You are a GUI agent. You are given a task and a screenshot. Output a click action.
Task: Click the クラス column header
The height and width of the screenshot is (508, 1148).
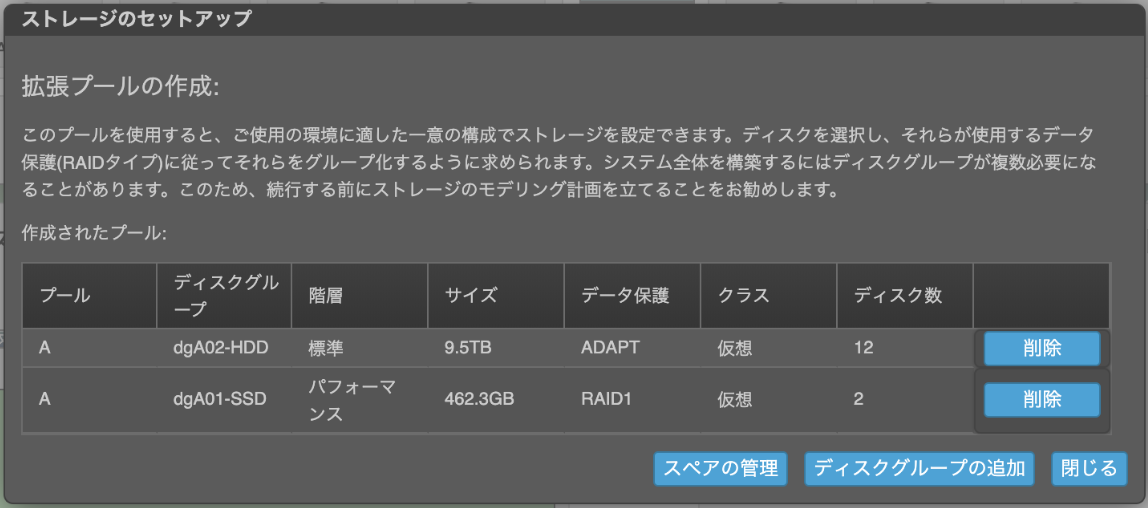(768, 296)
